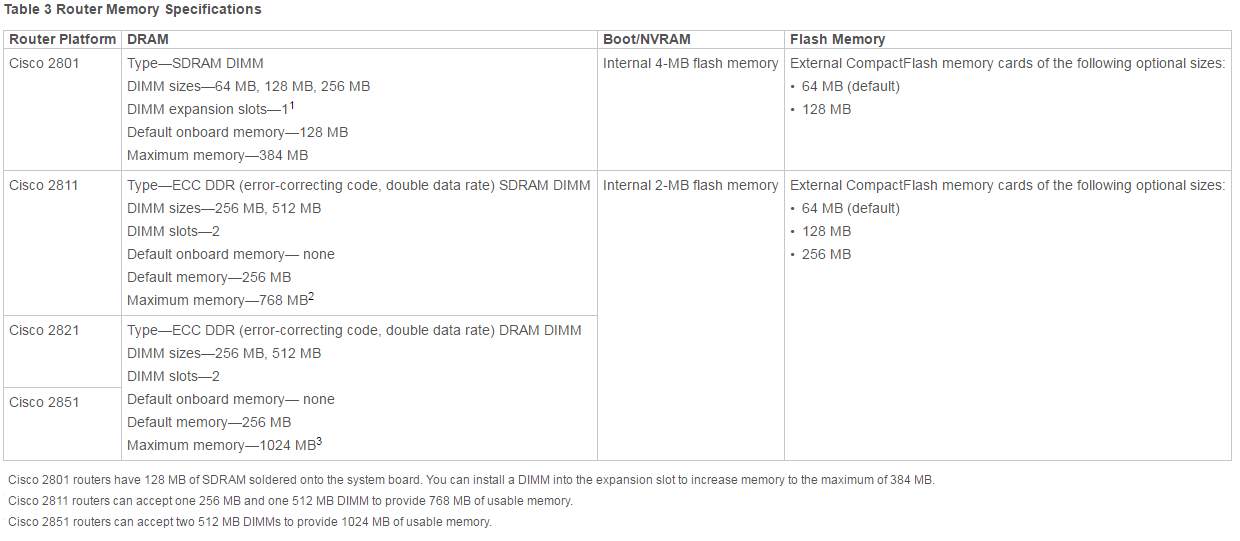Click the Internal 2-MB flash memory cell
The width and height of the screenshot is (1240, 541).
pyautogui.click(x=690, y=185)
